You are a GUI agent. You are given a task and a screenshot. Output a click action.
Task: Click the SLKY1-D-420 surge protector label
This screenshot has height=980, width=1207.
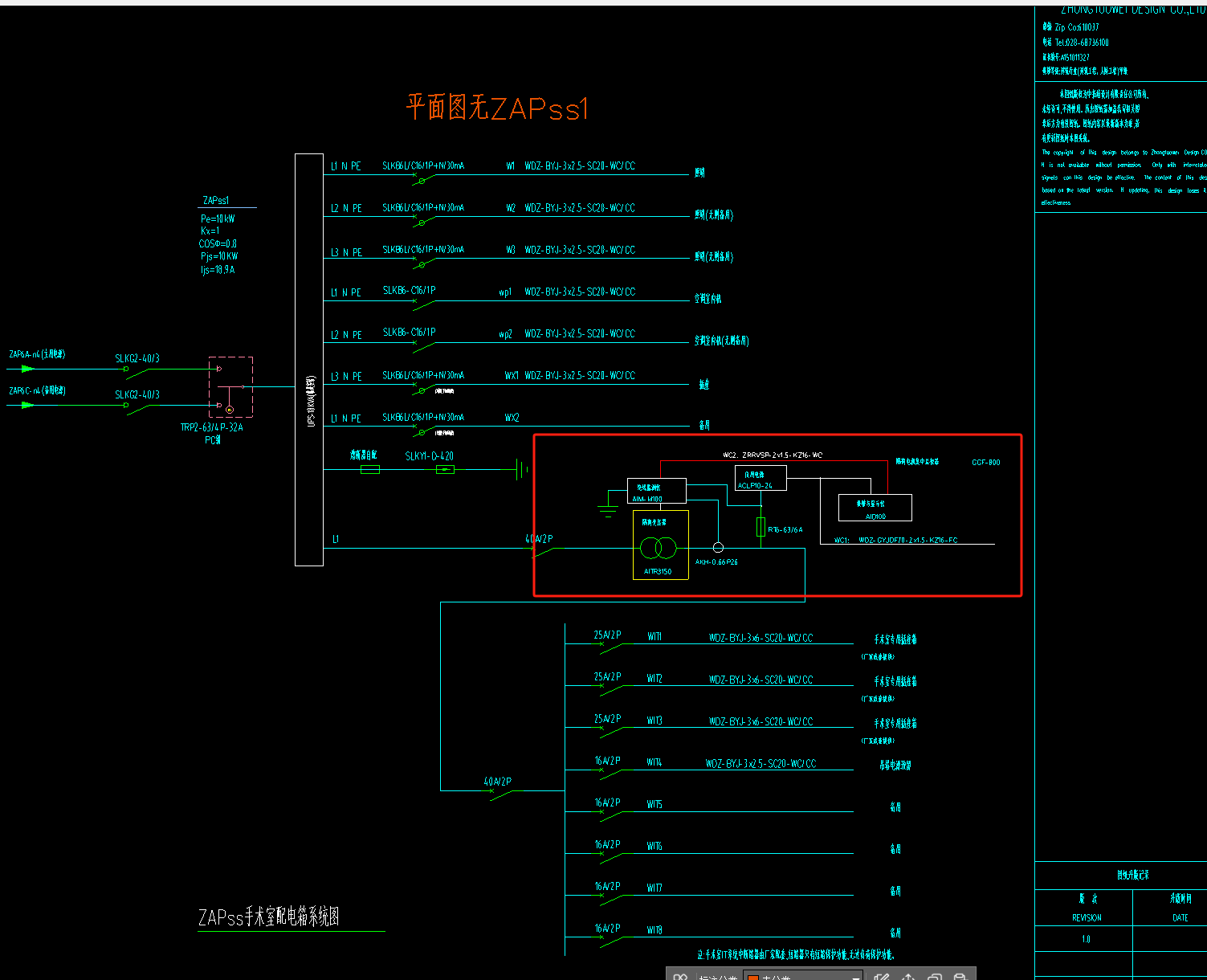tap(429, 456)
